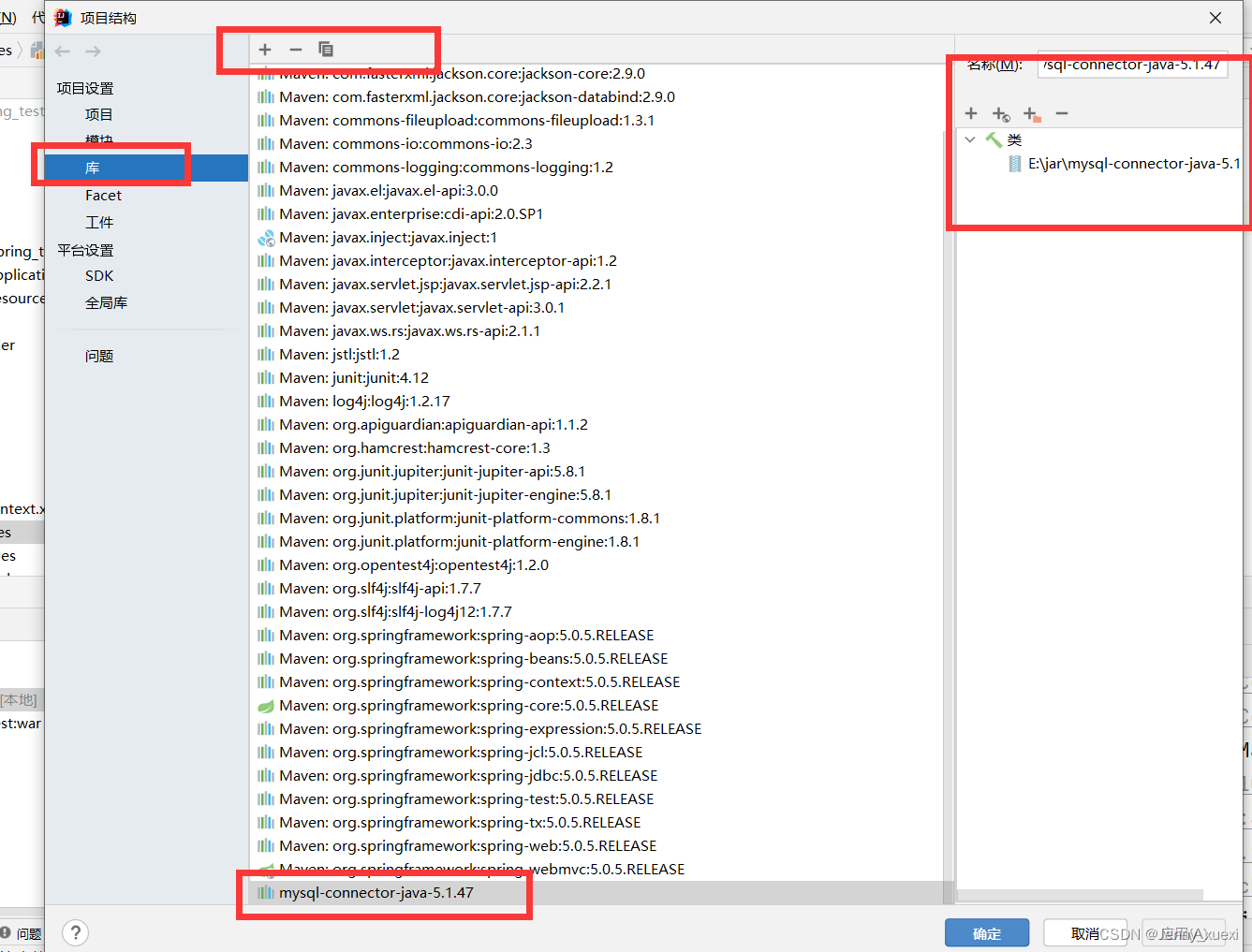The width and height of the screenshot is (1252, 952).
Task: Remove selected library with minus icon
Action: tap(296, 50)
